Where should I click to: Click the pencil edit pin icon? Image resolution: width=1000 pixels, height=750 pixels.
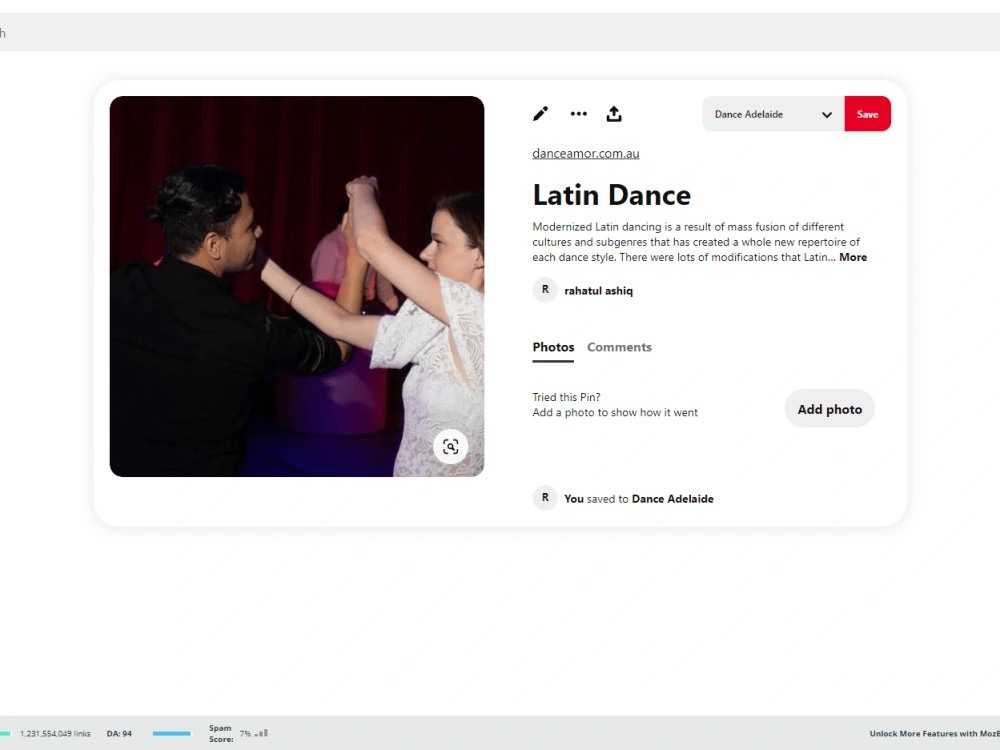click(x=540, y=114)
